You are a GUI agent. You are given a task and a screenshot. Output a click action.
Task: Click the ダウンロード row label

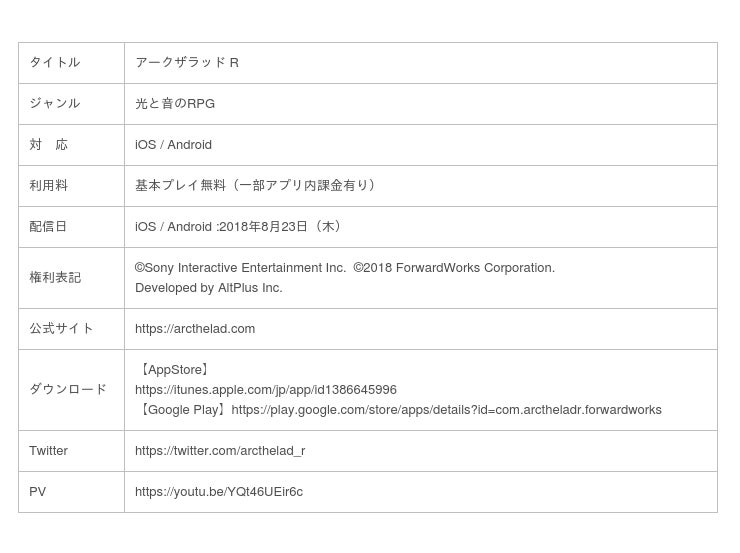tap(68, 390)
